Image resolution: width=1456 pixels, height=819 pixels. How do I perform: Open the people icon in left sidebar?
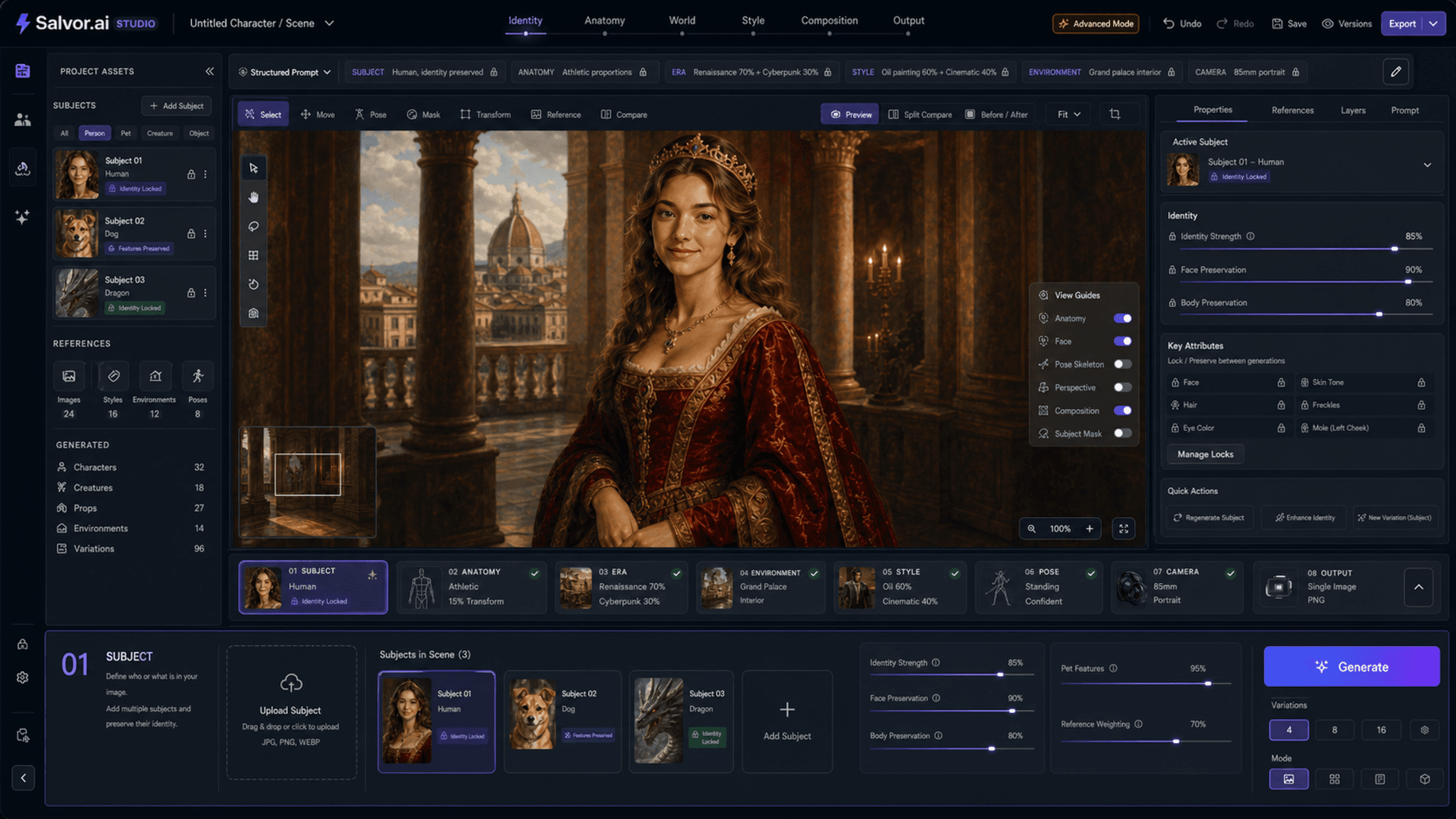[x=23, y=119]
